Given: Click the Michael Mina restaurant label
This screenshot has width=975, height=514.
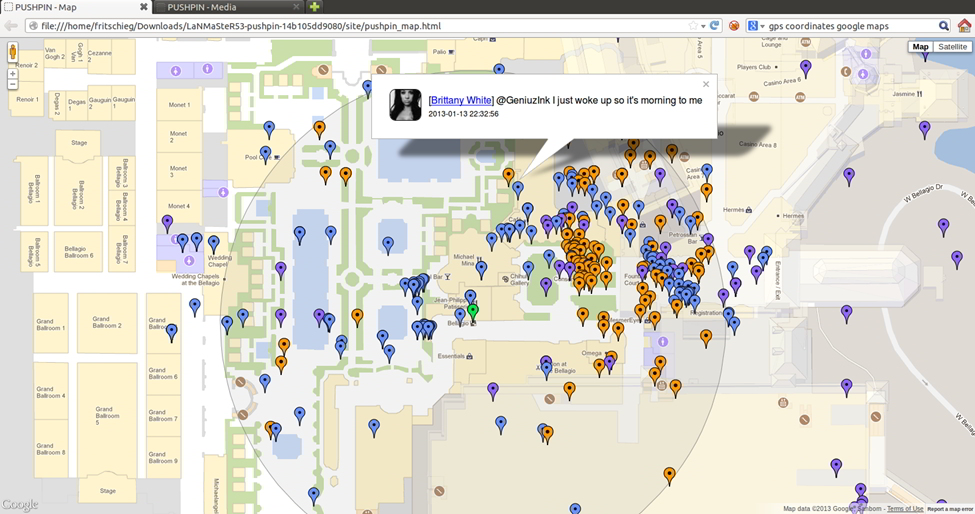Looking at the screenshot, I should click(x=464, y=260).
